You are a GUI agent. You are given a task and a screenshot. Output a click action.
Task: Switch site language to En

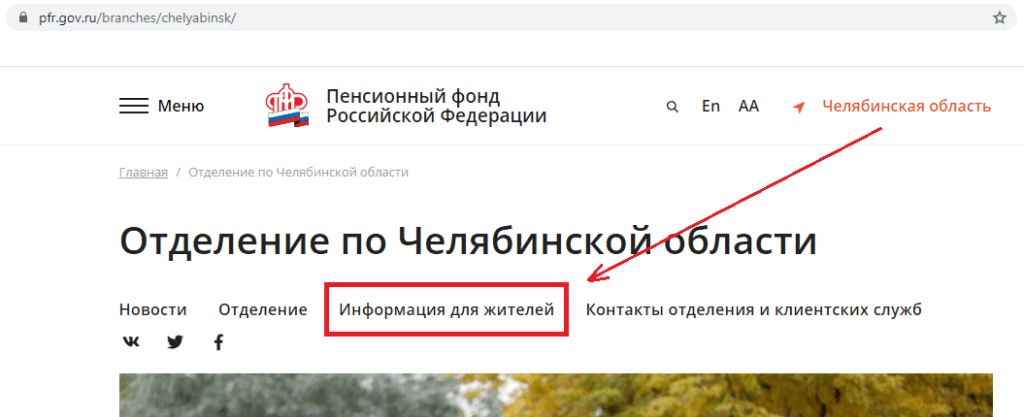[x=711, y=106]
